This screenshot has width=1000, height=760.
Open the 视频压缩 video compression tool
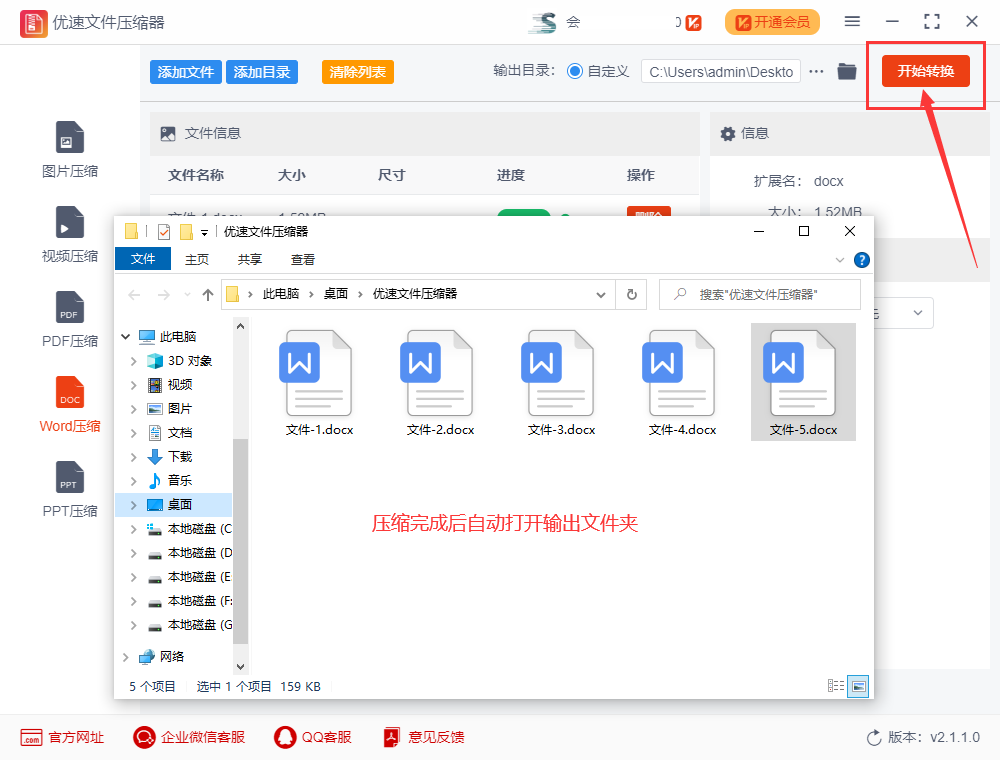70,235
